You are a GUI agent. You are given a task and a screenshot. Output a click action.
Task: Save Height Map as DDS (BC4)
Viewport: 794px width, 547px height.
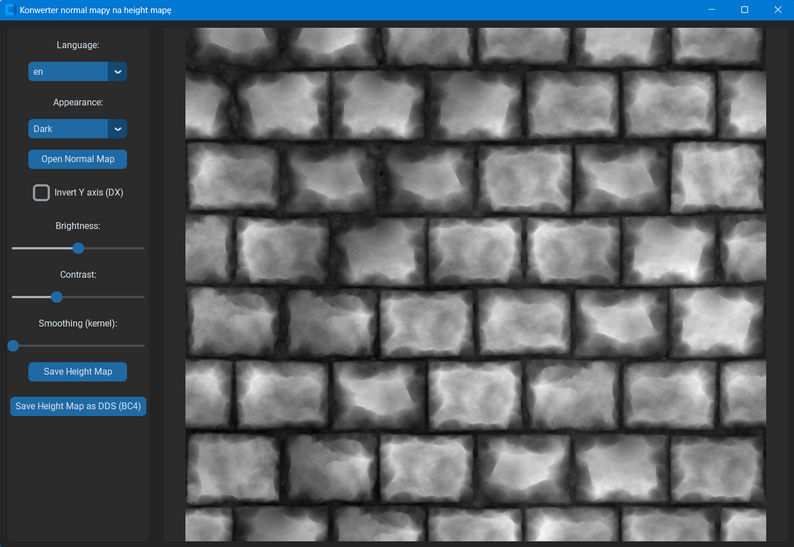pyautogui.click(x=78, y=406)
